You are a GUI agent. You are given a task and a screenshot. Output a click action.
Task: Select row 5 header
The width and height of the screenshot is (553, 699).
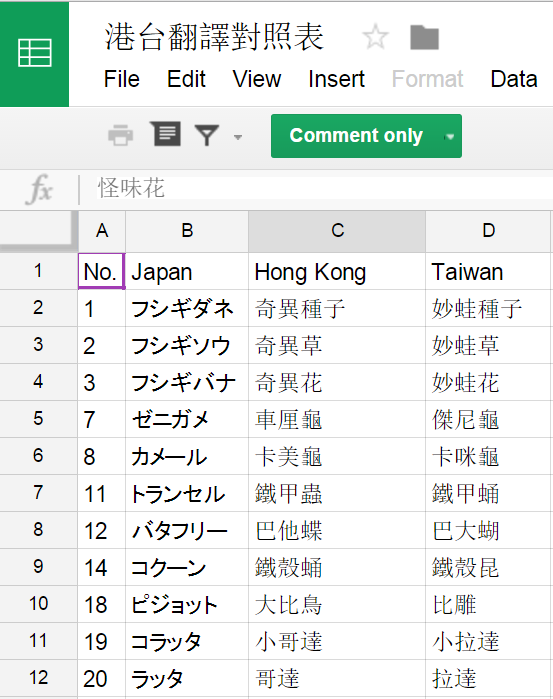point(38,419)
